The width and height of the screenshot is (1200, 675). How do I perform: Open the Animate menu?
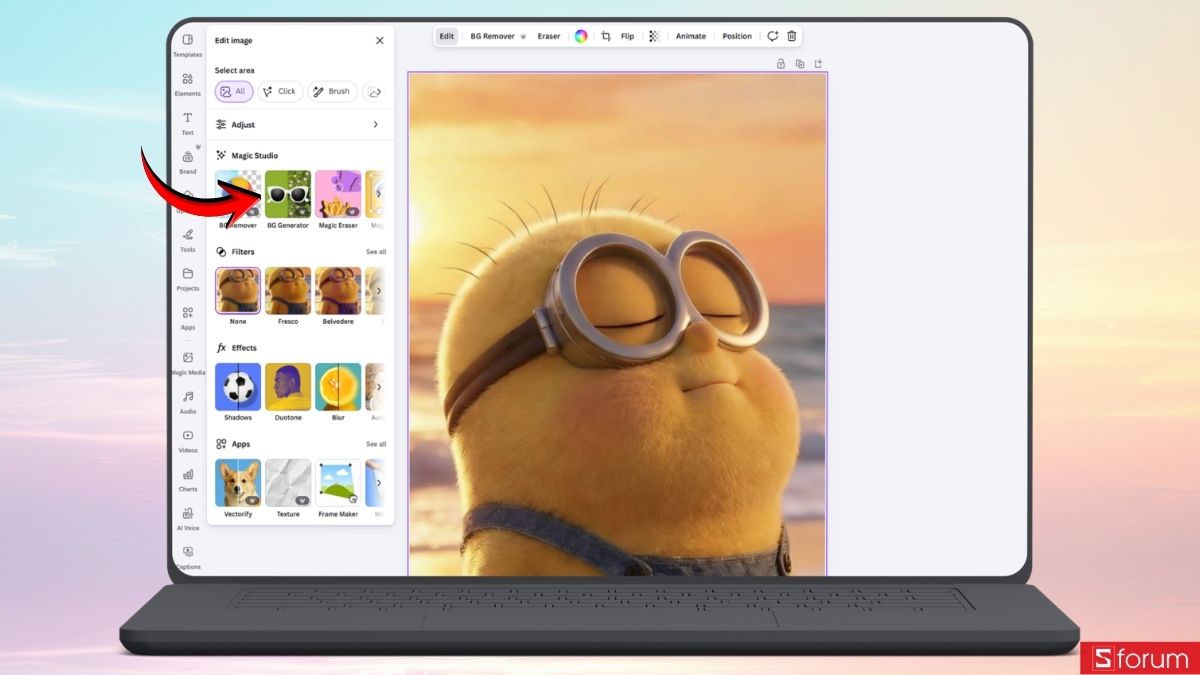[690, 36]
